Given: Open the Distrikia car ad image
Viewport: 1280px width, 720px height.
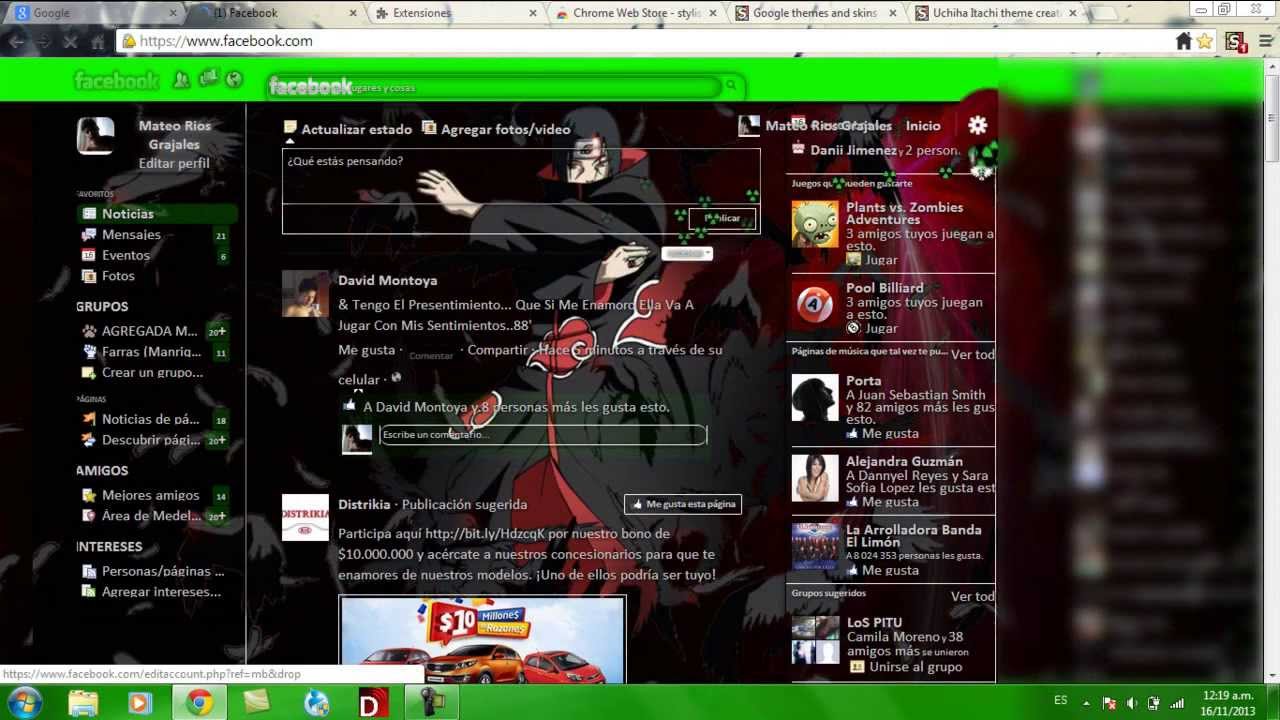Looking at the screenshot, I should [x=482, y=639].
